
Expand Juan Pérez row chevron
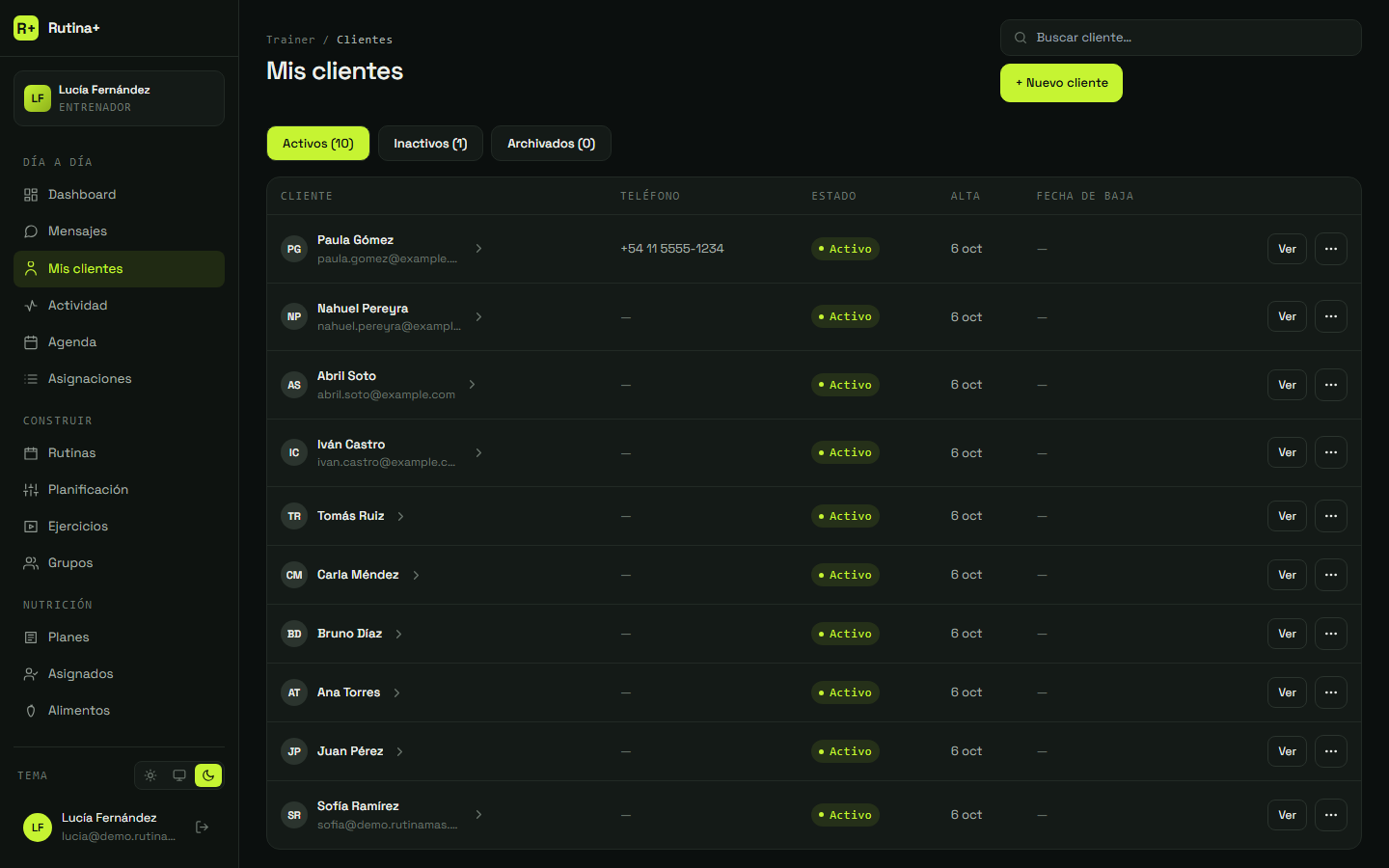coord(399,751)
